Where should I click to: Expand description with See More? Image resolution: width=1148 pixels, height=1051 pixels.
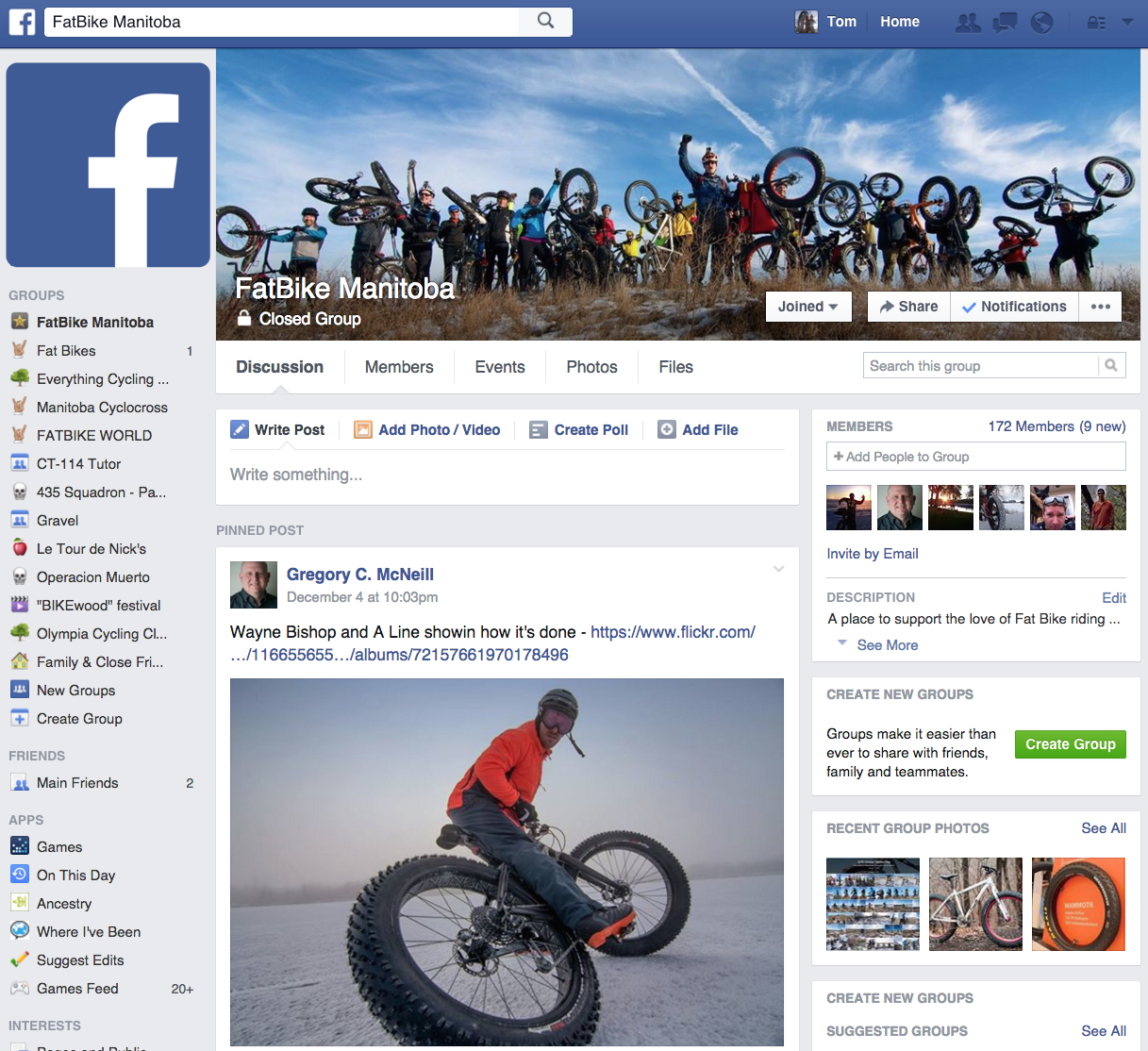pos(887,645)
